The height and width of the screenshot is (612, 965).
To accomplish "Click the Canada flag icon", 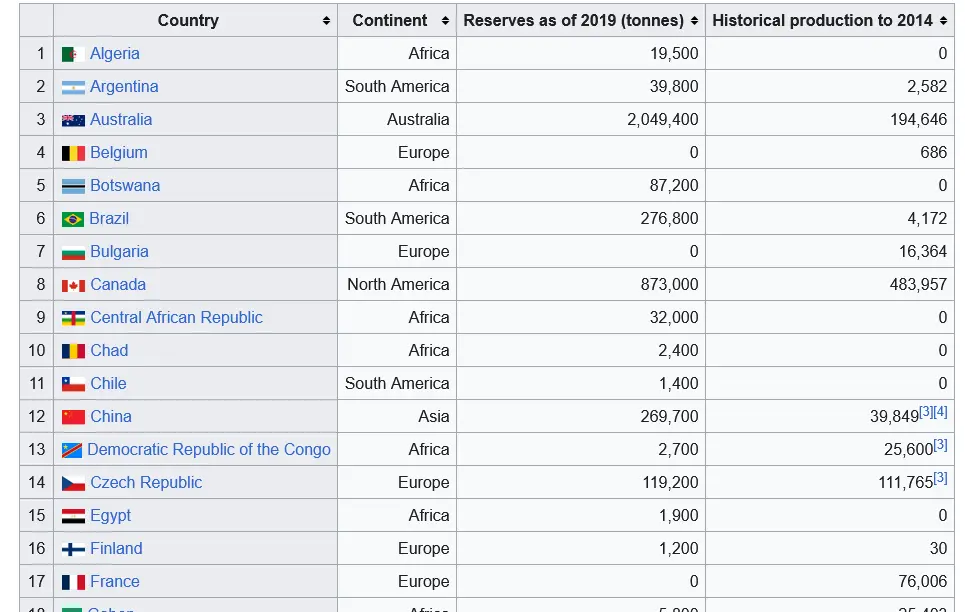I will tap(73, 285).
